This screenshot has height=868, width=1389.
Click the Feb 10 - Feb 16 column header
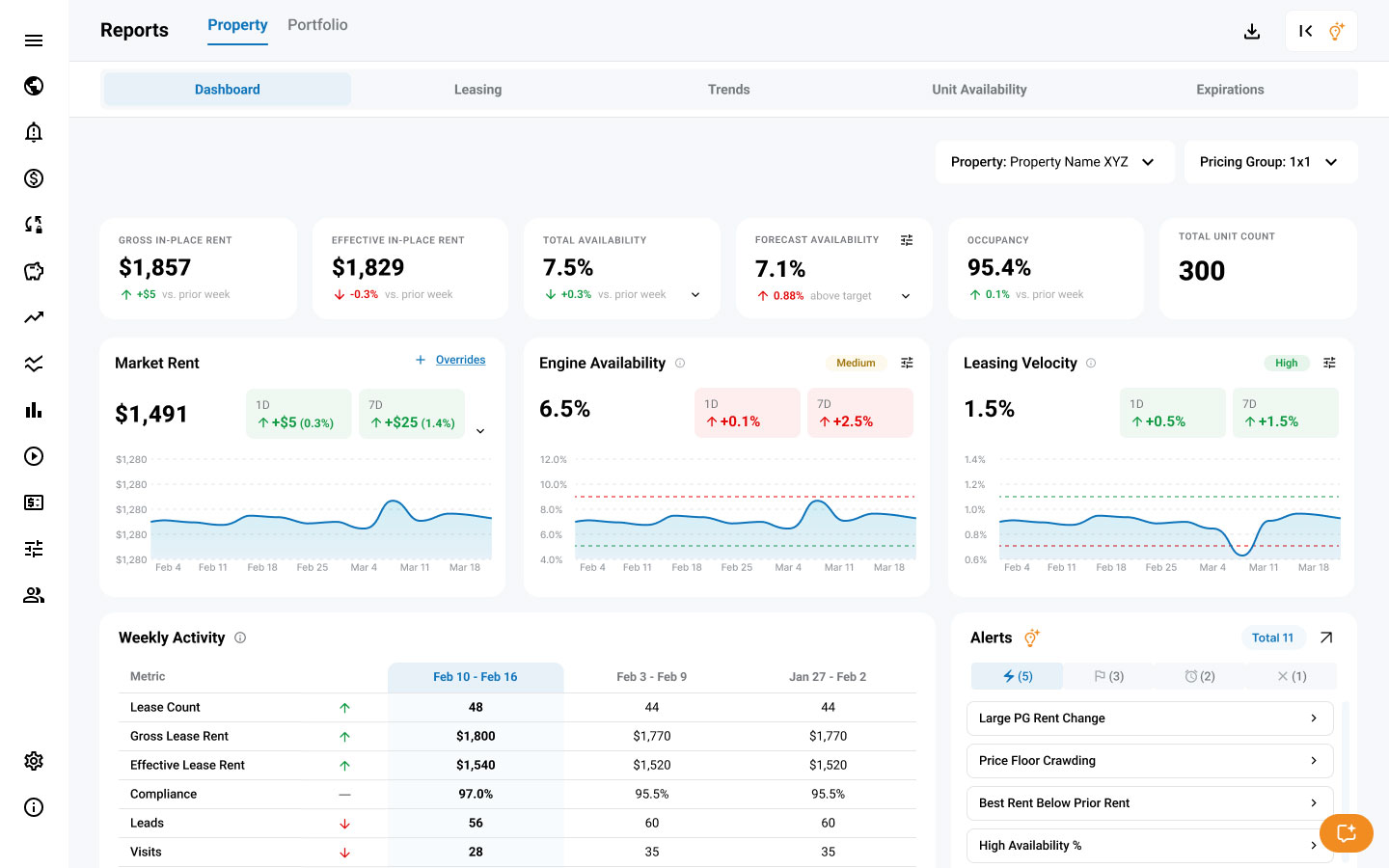476,677
